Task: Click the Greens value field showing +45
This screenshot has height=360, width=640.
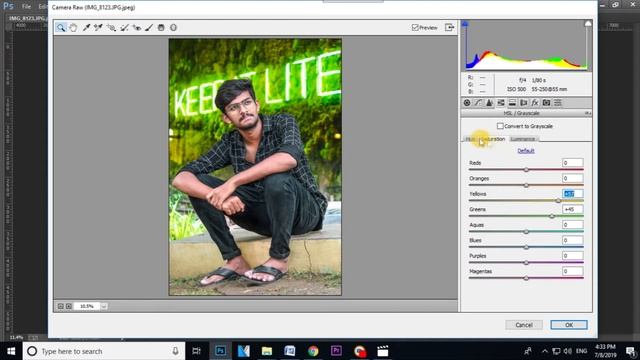Action: (x=573, y=209)
